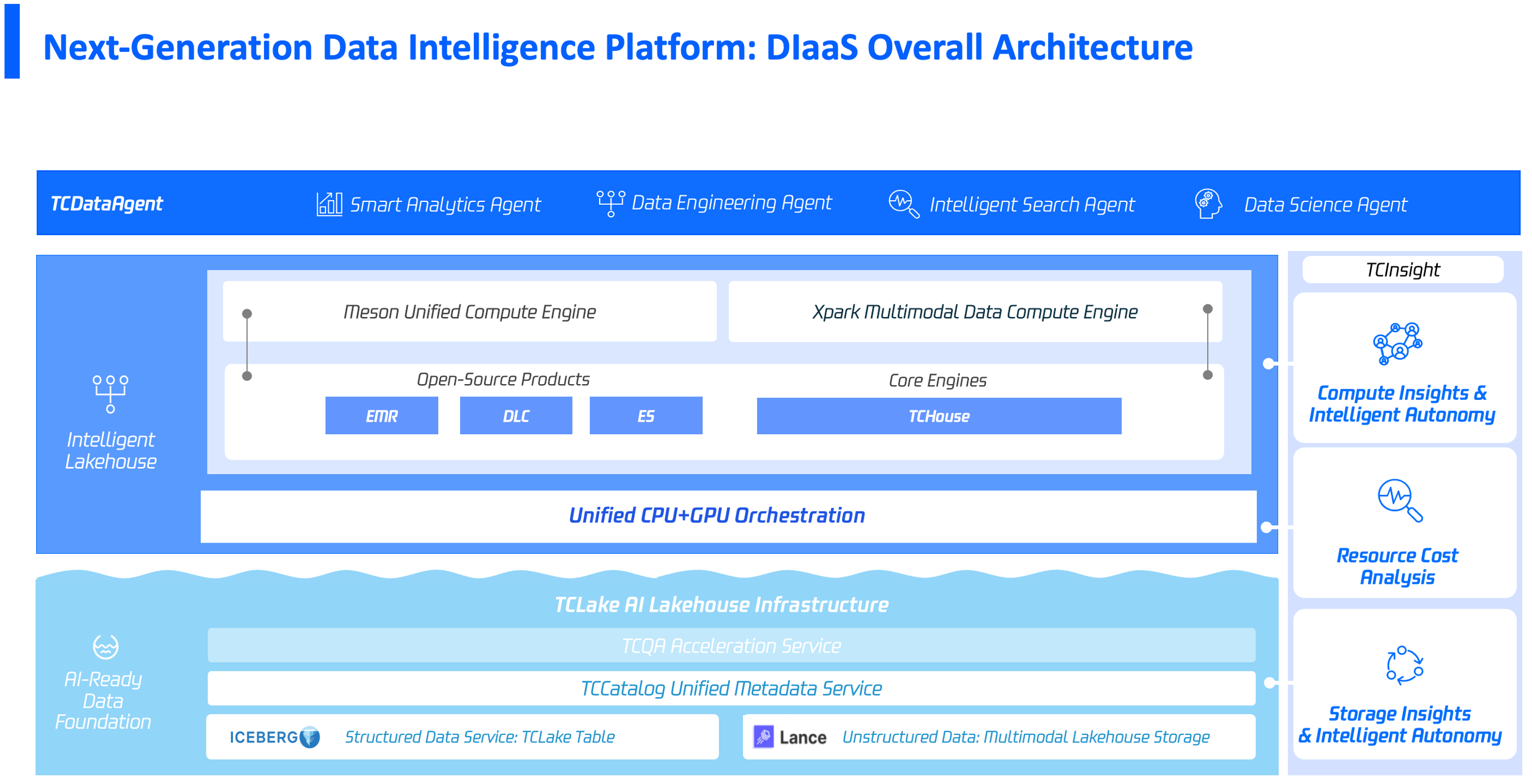The image size is (1532, 784).
Task: Click the Lance logo icon
Action: point(764,737)
